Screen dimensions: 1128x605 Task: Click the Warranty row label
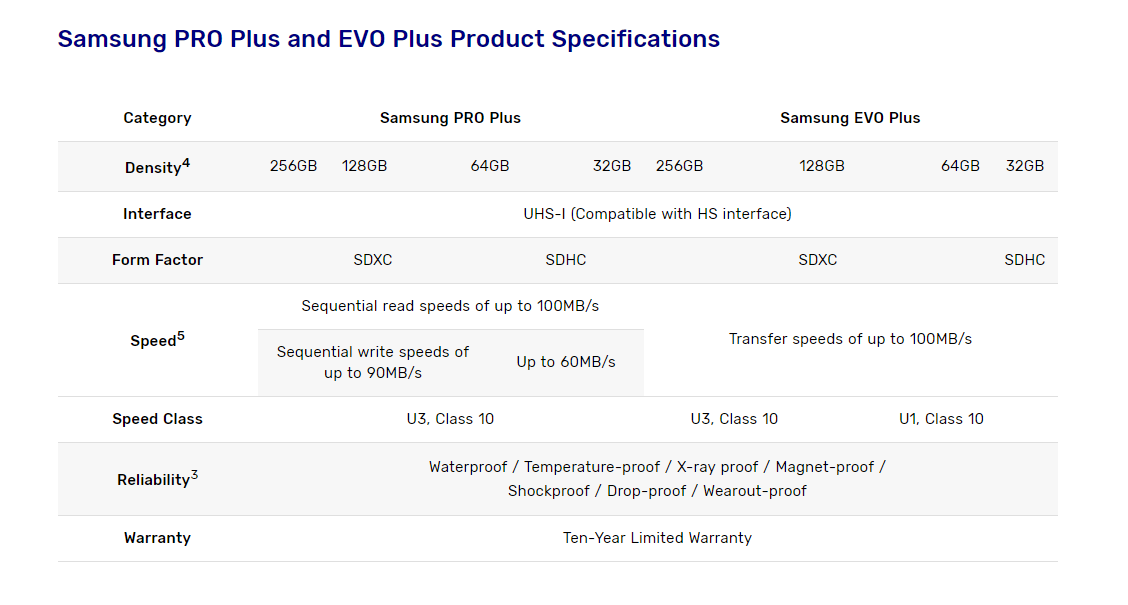(157, 538)
